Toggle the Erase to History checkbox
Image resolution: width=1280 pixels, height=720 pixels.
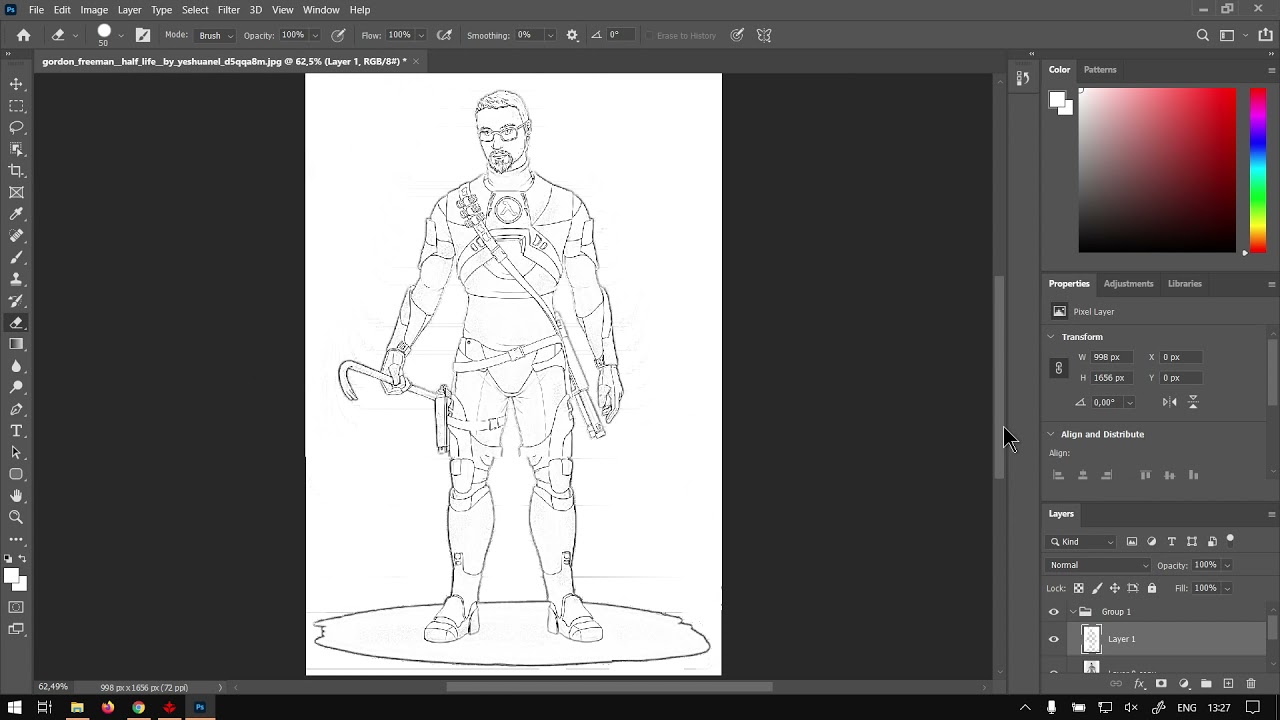[649, 36]
